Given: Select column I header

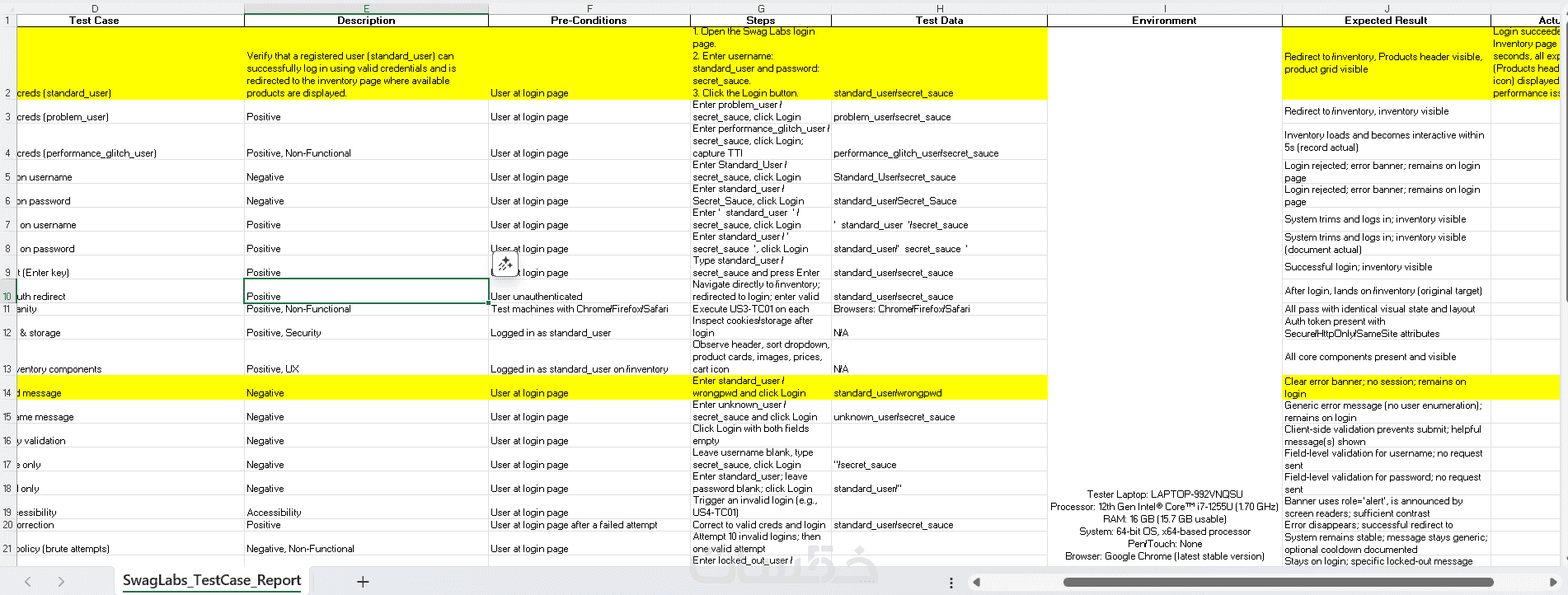Looking at the screenshot, I should pos(1165,9).
